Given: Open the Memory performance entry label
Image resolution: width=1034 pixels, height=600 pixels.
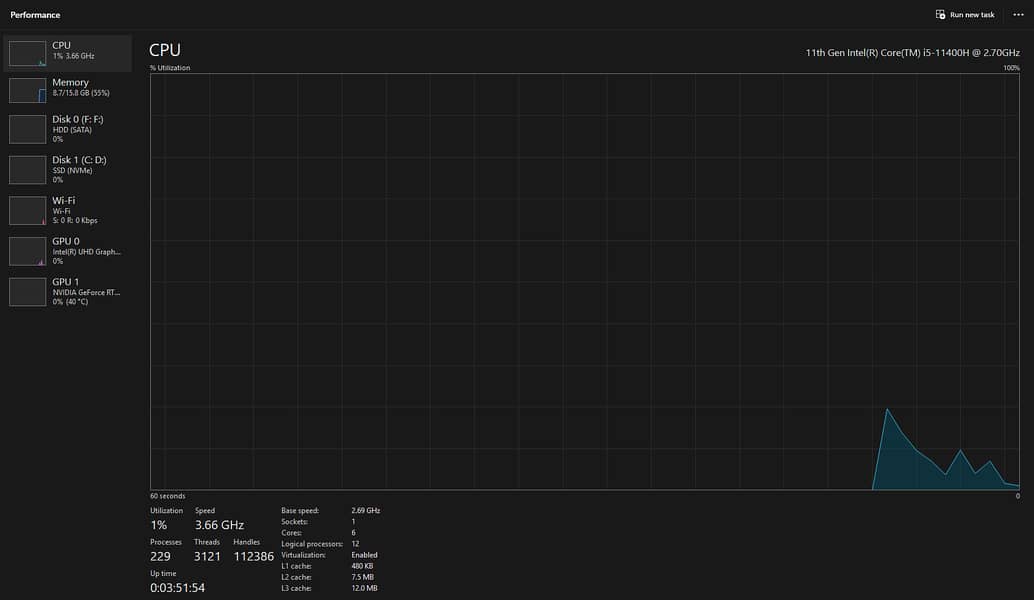Looking at the screenshot, I should (x=71, y=82).
